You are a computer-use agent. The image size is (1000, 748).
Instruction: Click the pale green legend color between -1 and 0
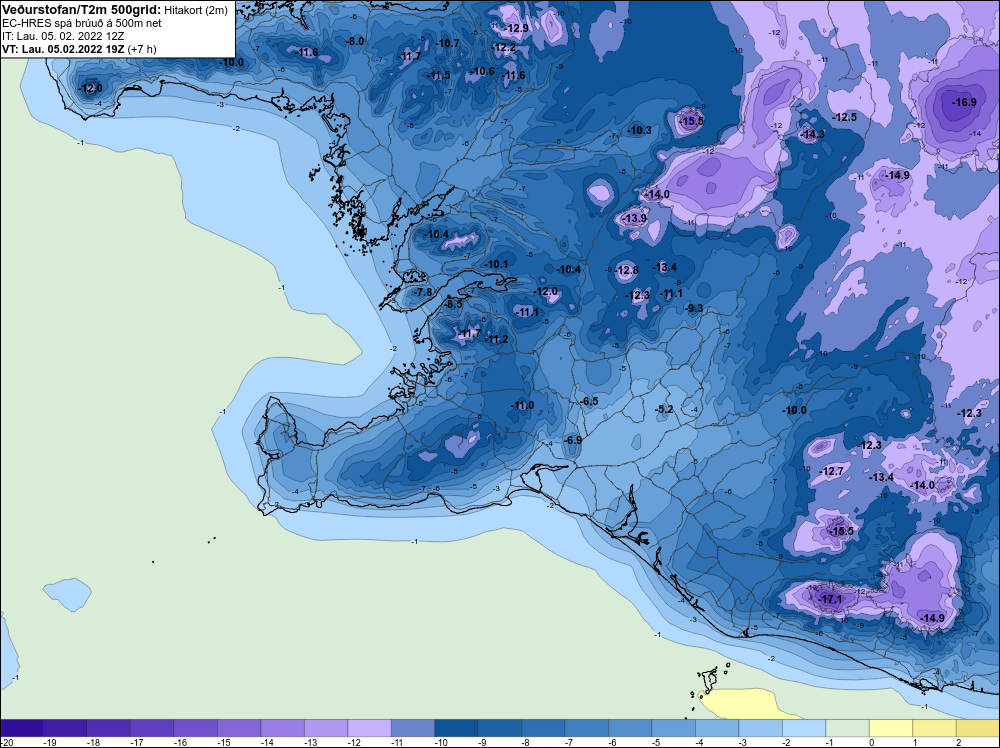point(848,728)
